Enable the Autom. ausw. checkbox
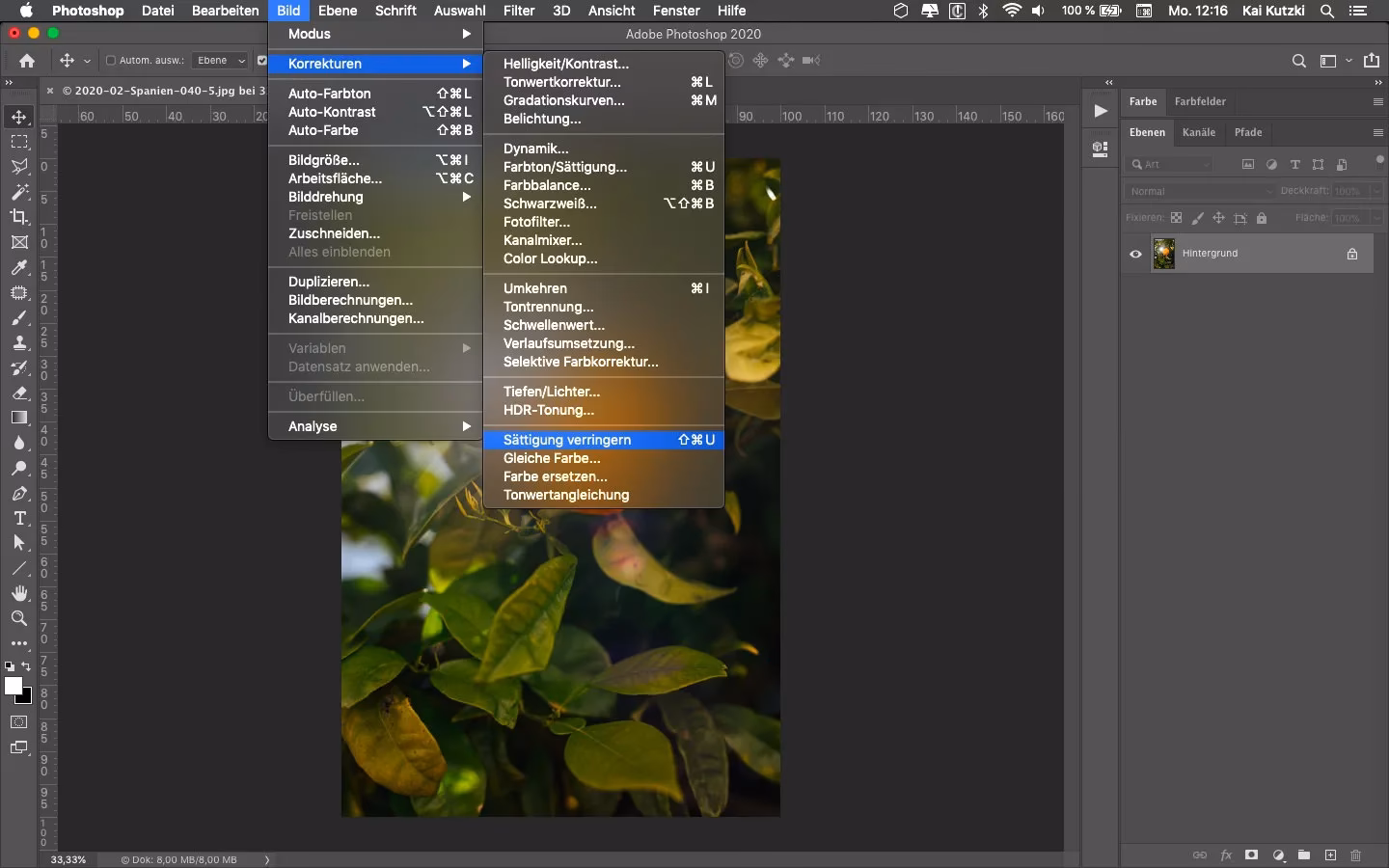The height and width of the screenshot is (868, 1389). pos(111,61)
